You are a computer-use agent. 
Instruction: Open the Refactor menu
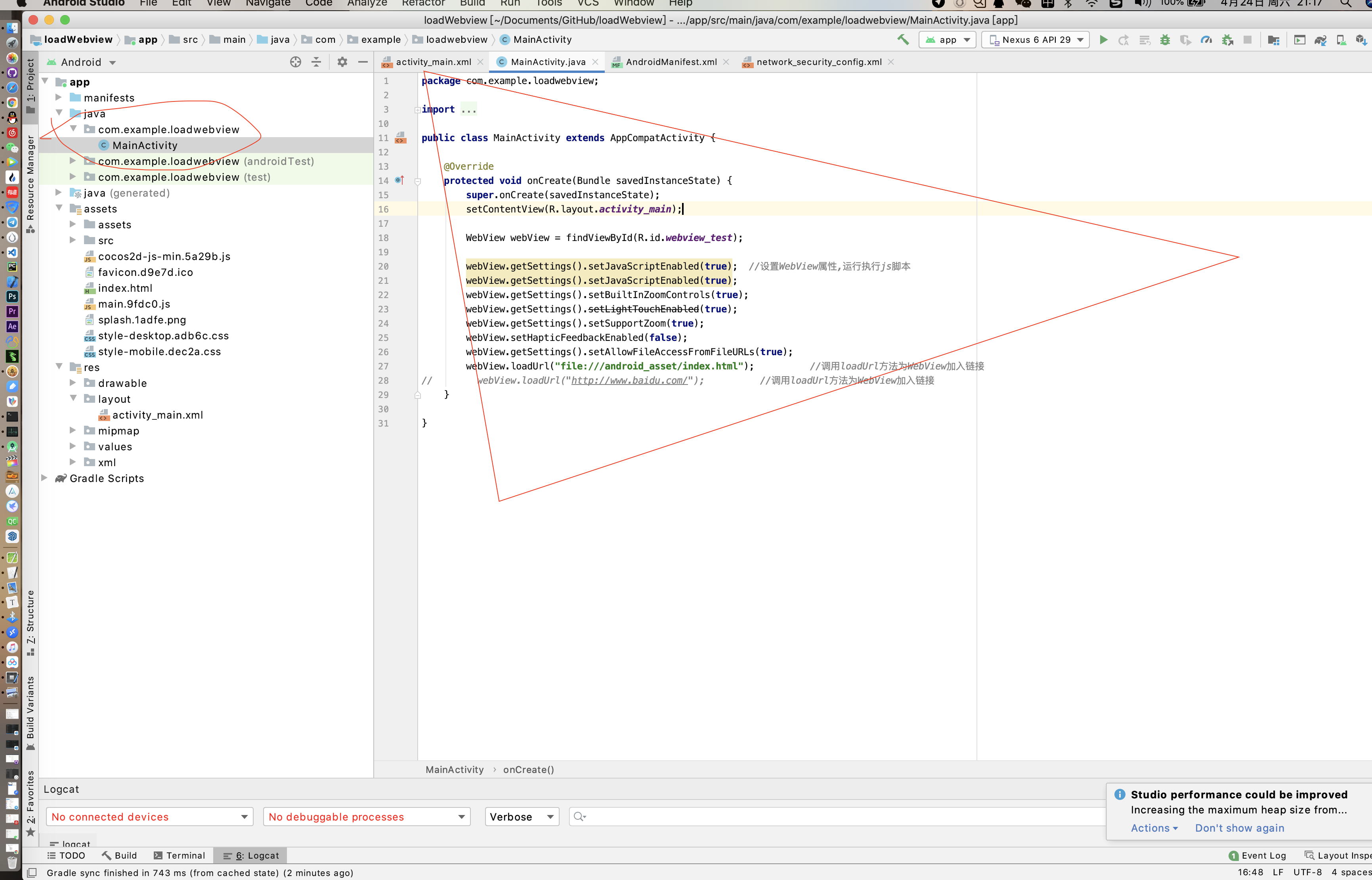423,3
